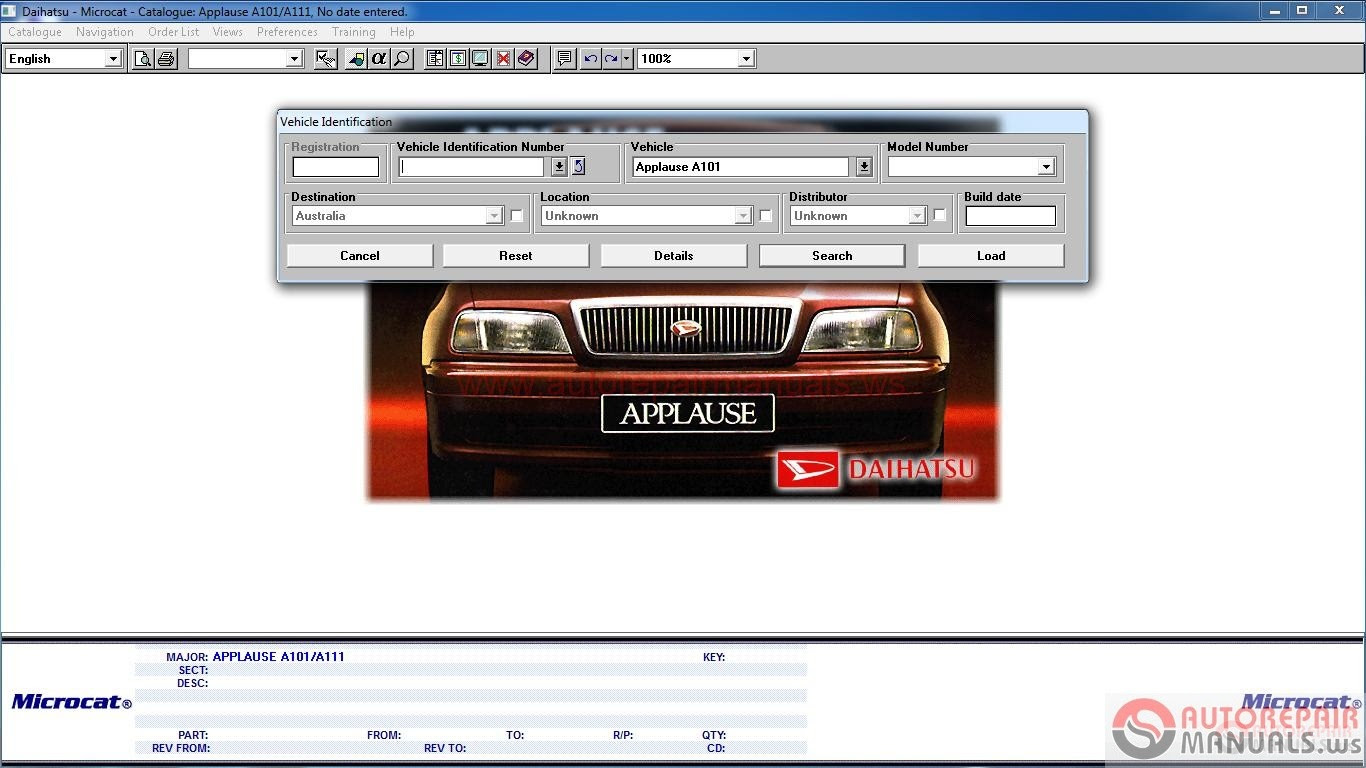Maximize the Microcat window

(1302, 10)
